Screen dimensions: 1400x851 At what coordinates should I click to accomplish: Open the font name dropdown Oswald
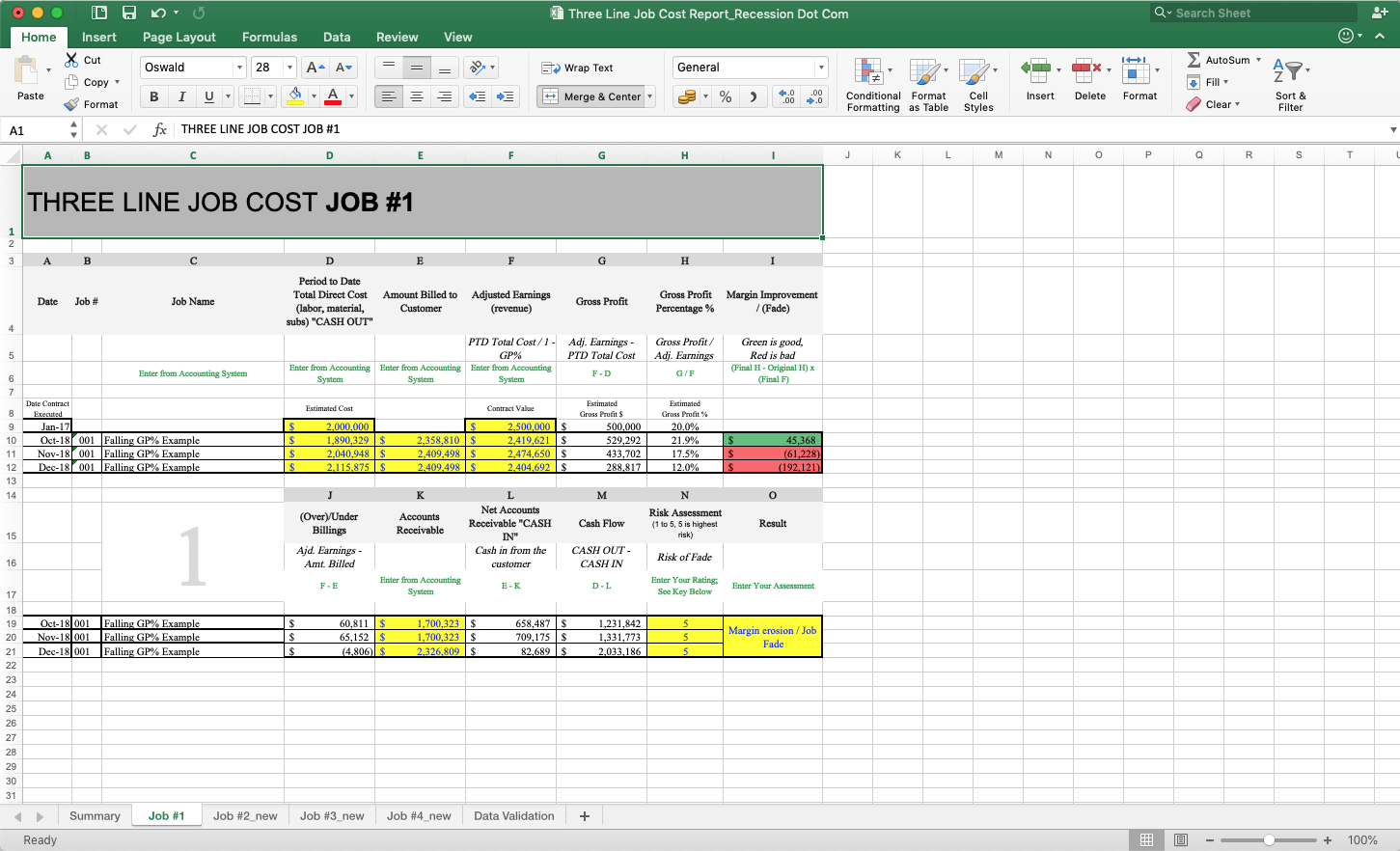point(239,68)
